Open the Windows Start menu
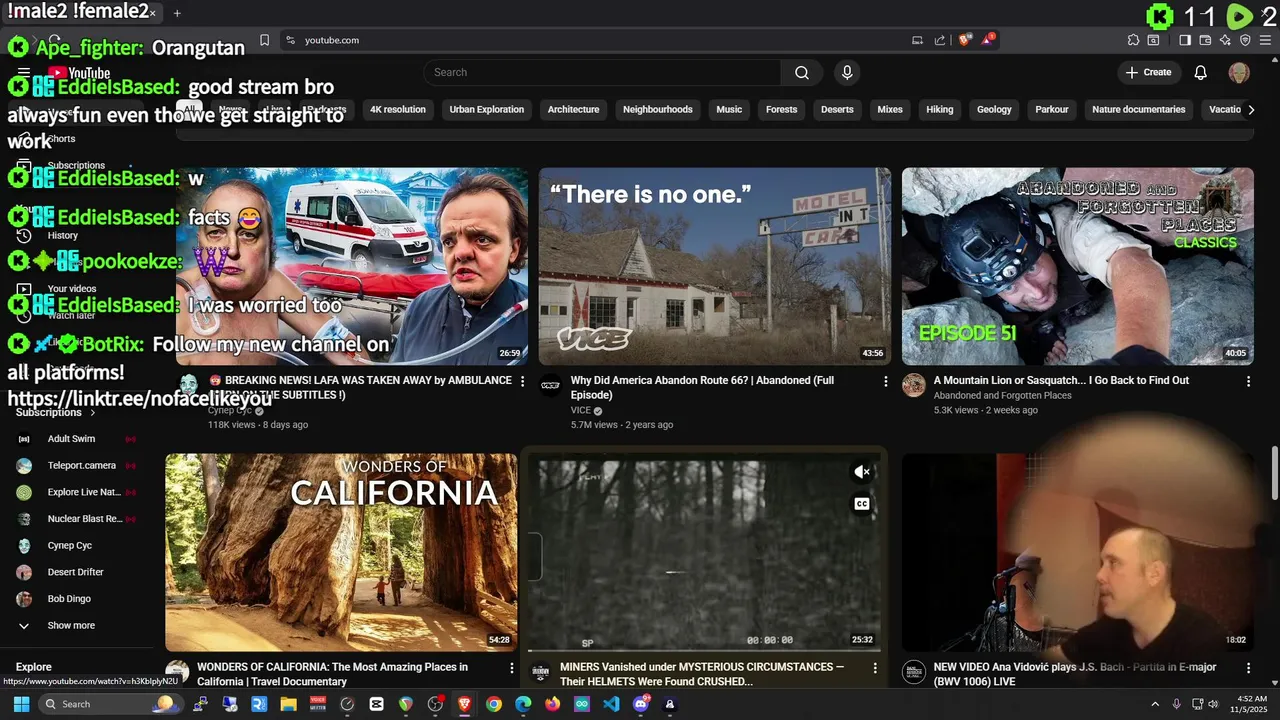The height and width of the screenshot is (720, 1280). [21, 704]
